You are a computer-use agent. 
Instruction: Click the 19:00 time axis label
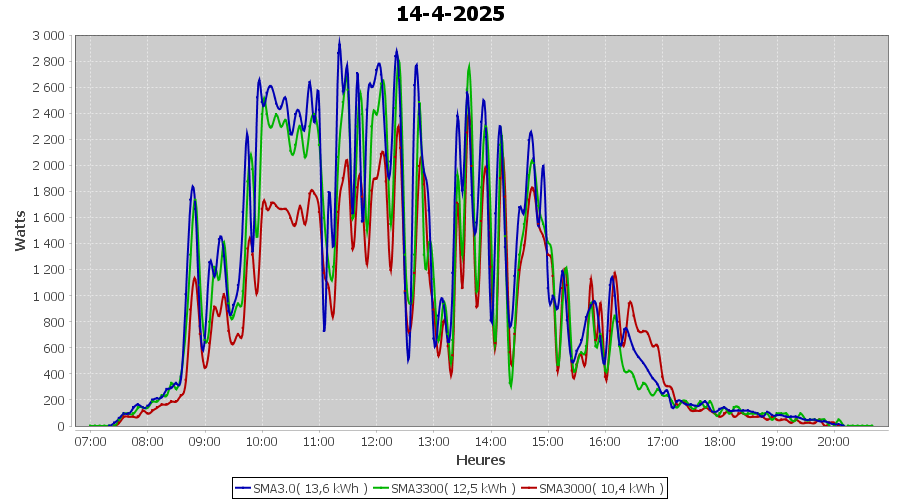tap(777, 441)
